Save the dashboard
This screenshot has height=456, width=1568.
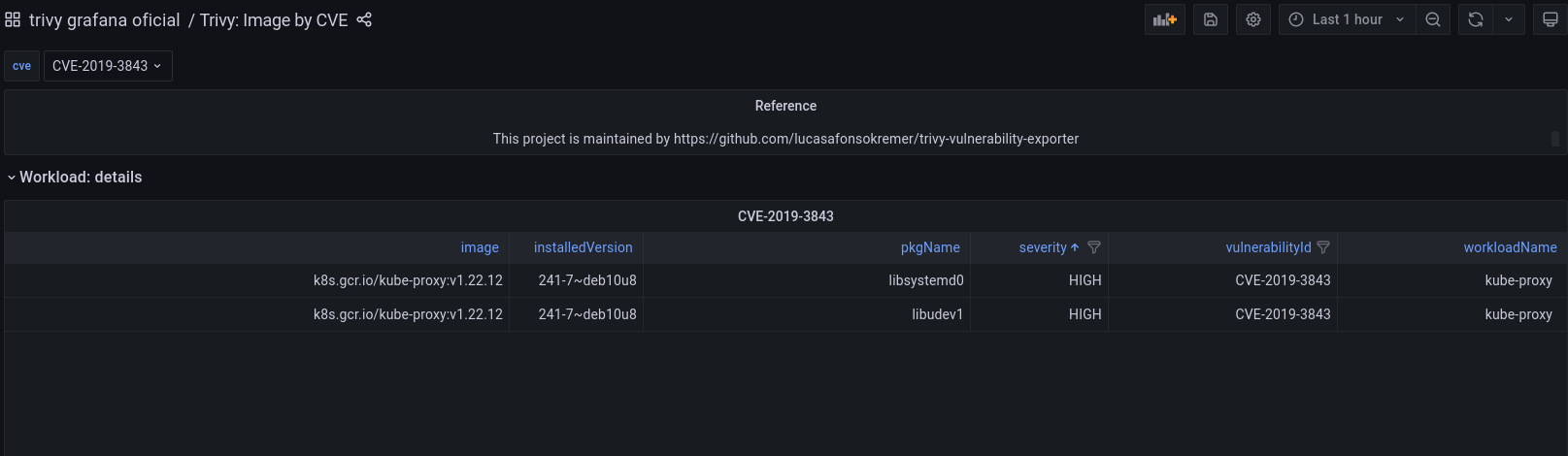click(1211, 19)
